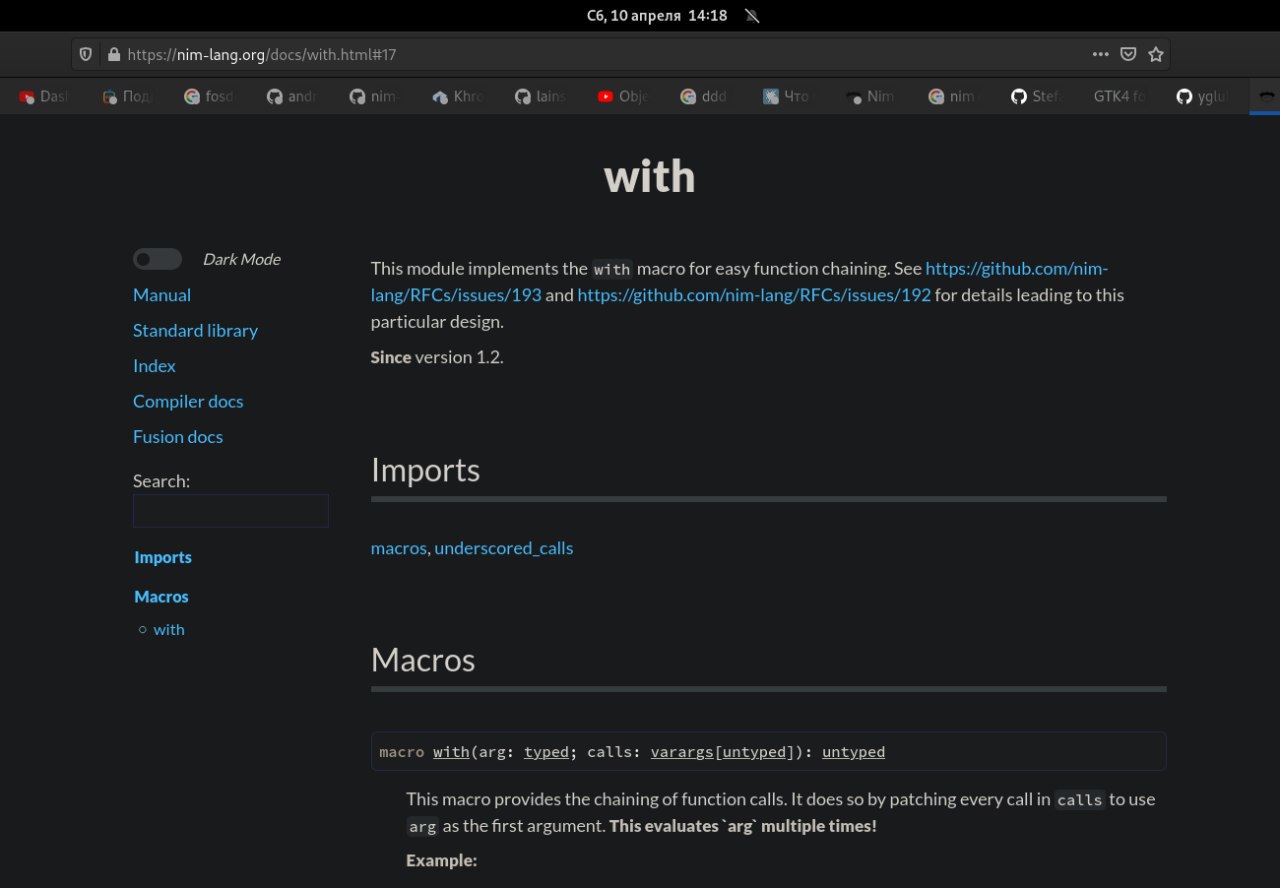The width and height of the screenshot is (1280, 888).
Task: Open the Manual sidebar link
Action: click(x=162, y=295)
